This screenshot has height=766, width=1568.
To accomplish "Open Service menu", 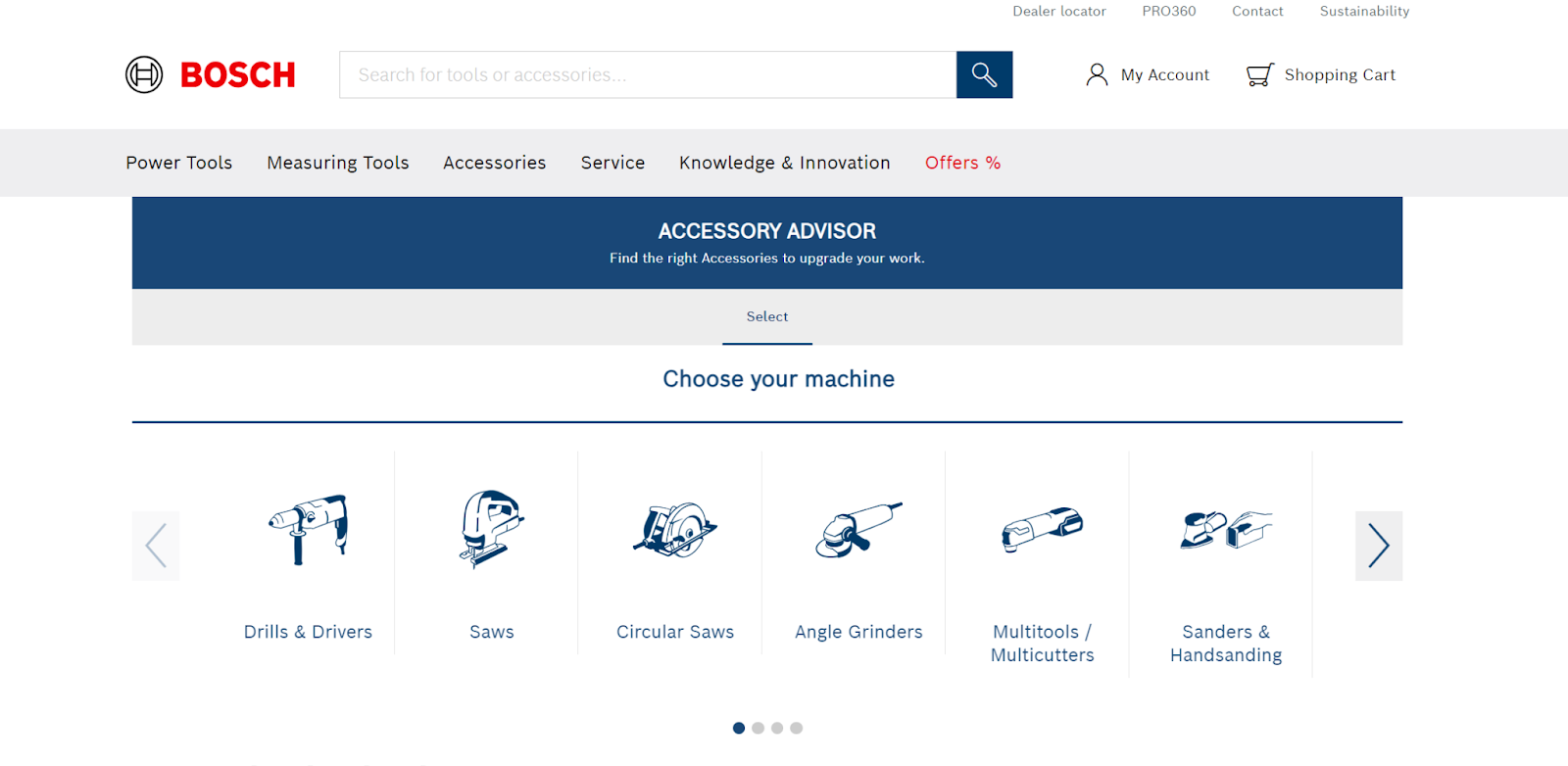I will tap(612, 163).
